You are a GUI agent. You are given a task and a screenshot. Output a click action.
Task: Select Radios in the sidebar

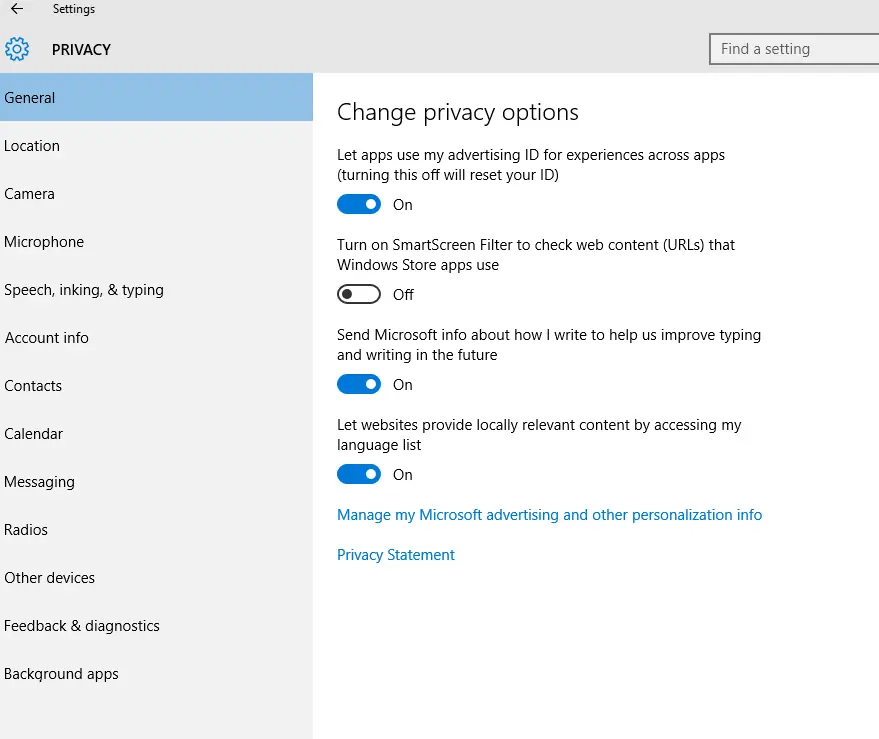(x=26, y=530)
